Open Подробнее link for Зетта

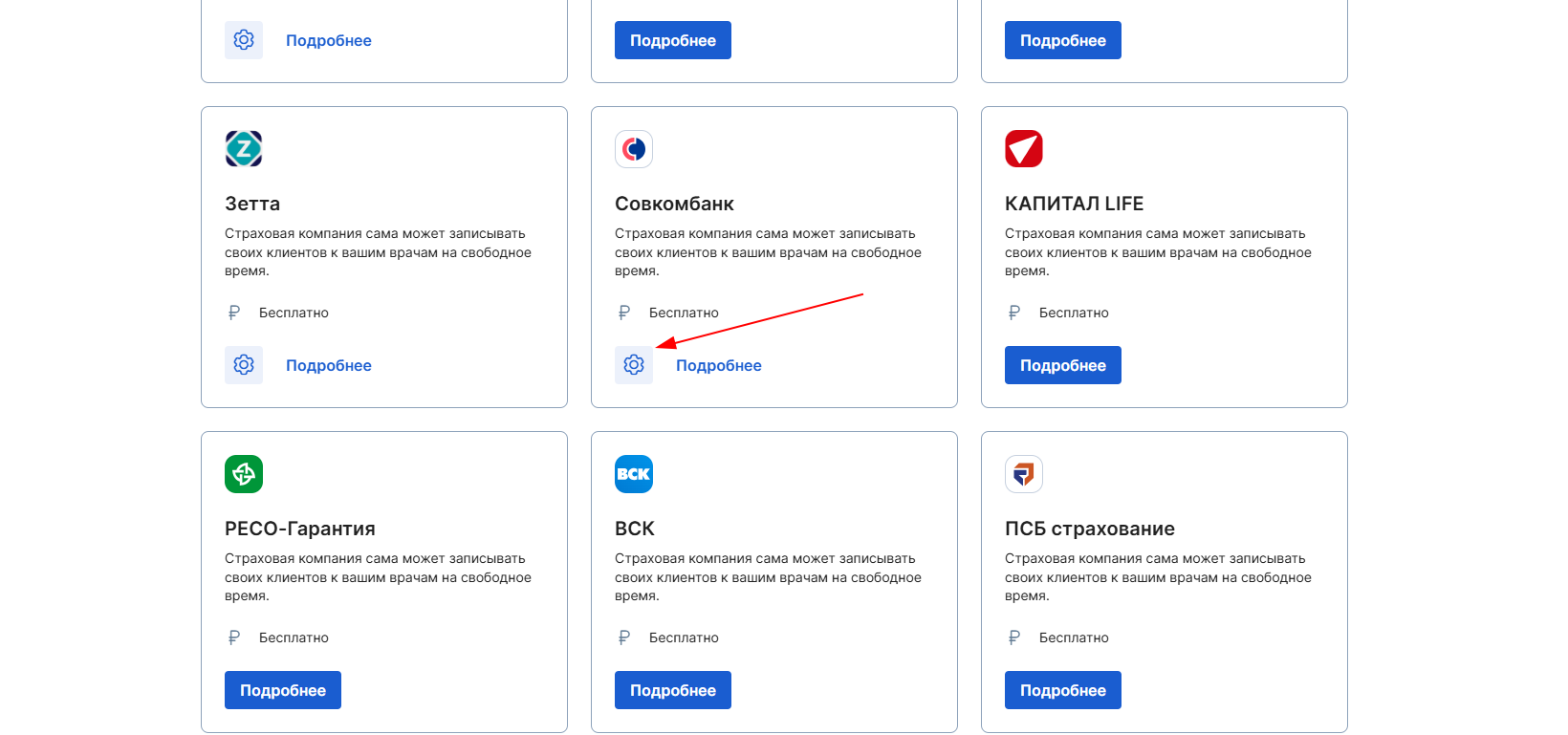pos(329,365)
